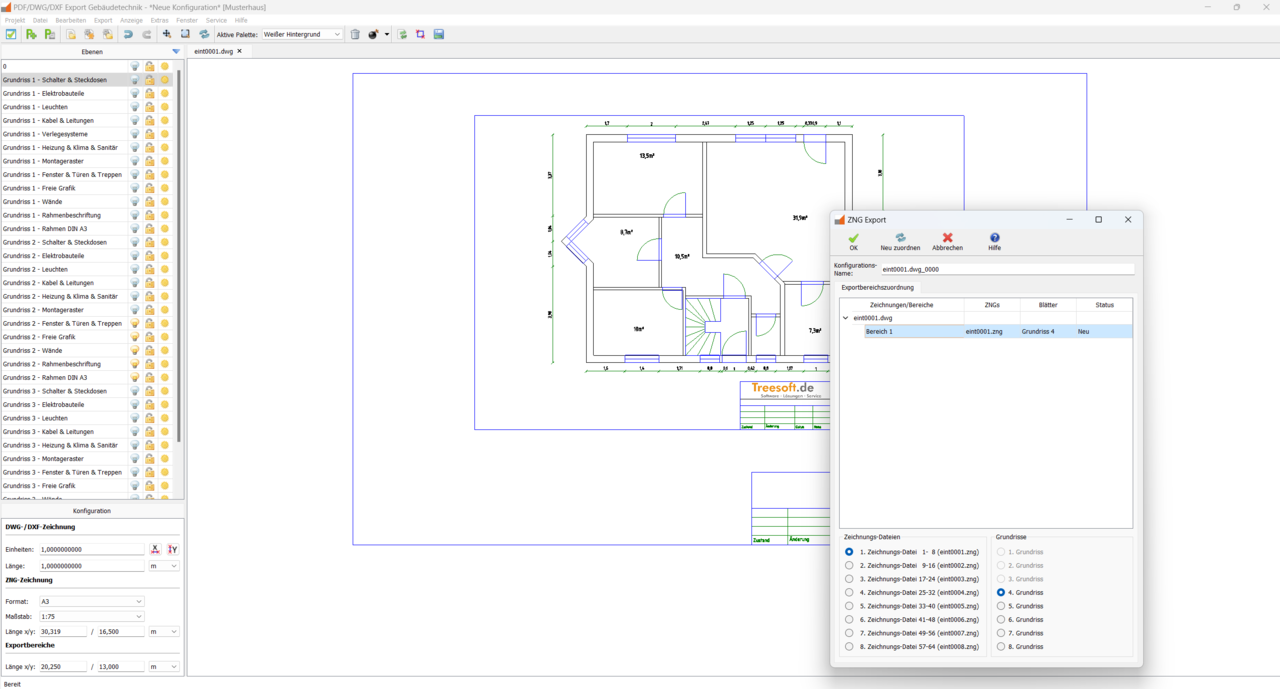
Task: Select the Pan tool in the toolbar
Action: click(167, 34)
